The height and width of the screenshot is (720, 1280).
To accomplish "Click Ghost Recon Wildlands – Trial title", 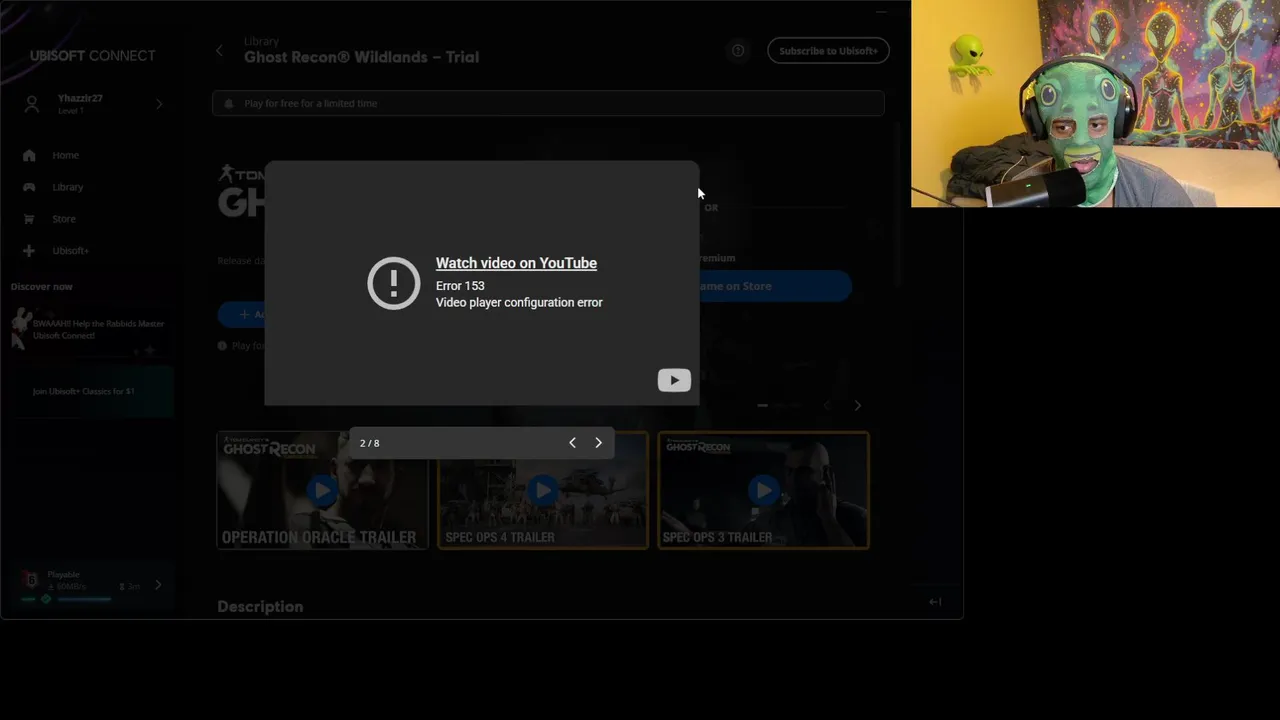I will (x=361, y=57).
